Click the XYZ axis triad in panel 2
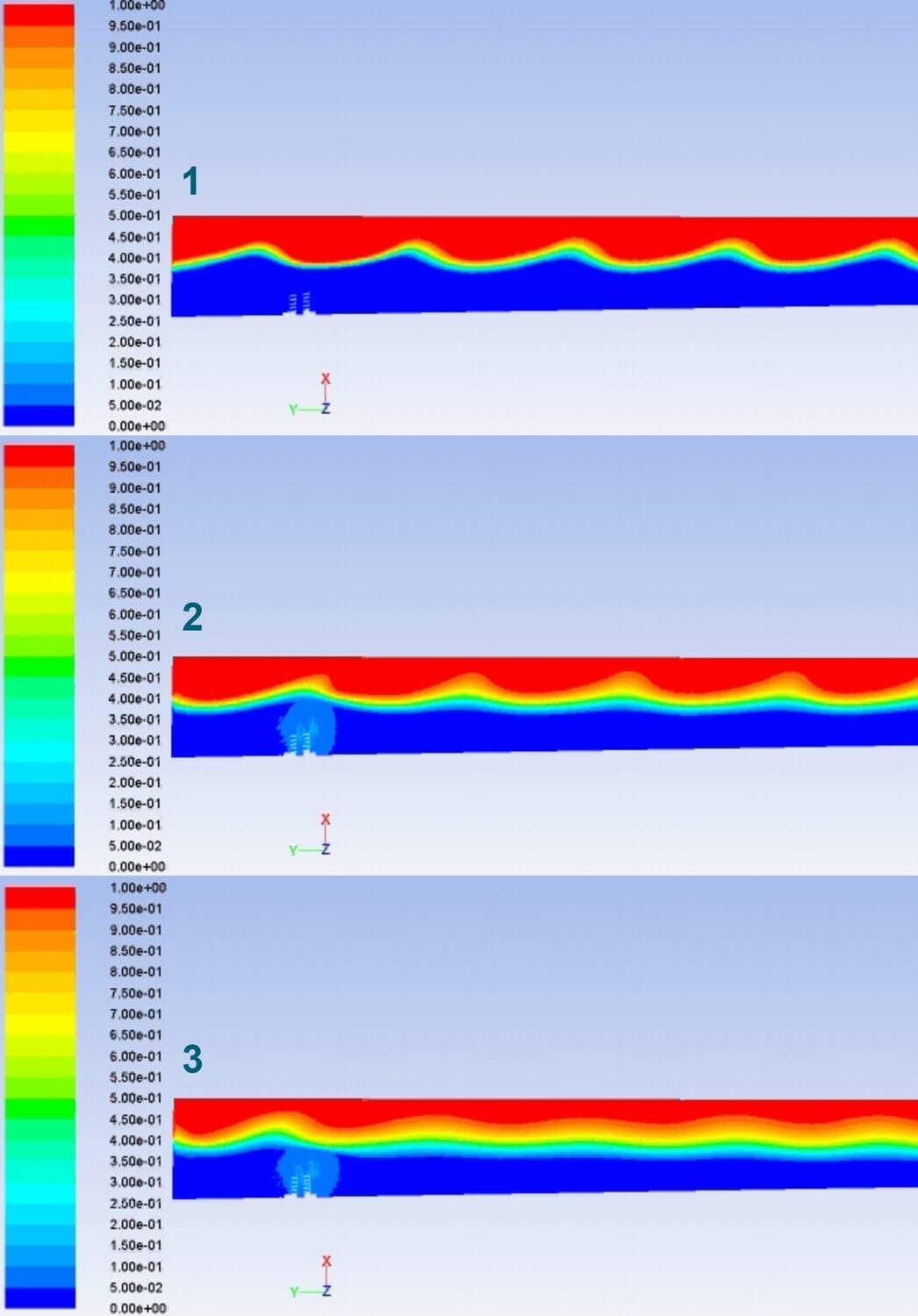 (313, 837)
